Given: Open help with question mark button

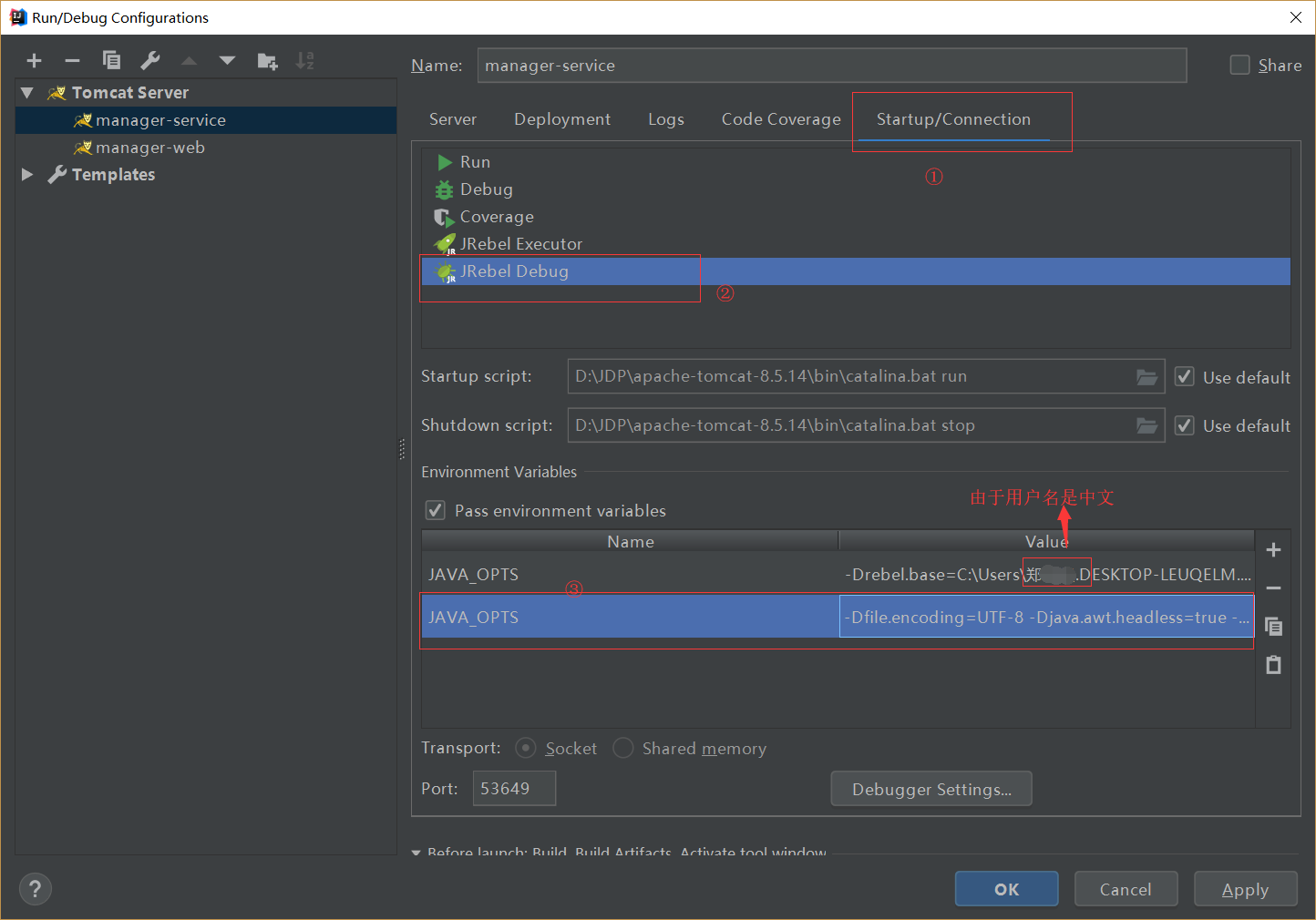Looking at the screenshot, I should pos(36,889).
